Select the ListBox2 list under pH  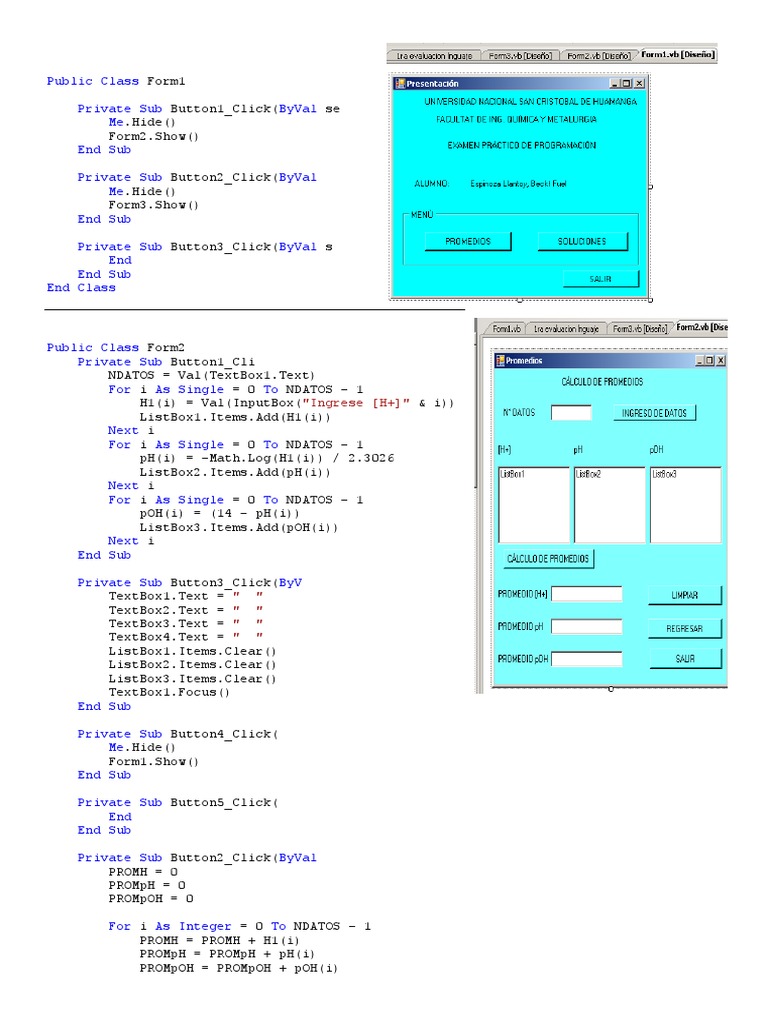(x=609, y=505)
